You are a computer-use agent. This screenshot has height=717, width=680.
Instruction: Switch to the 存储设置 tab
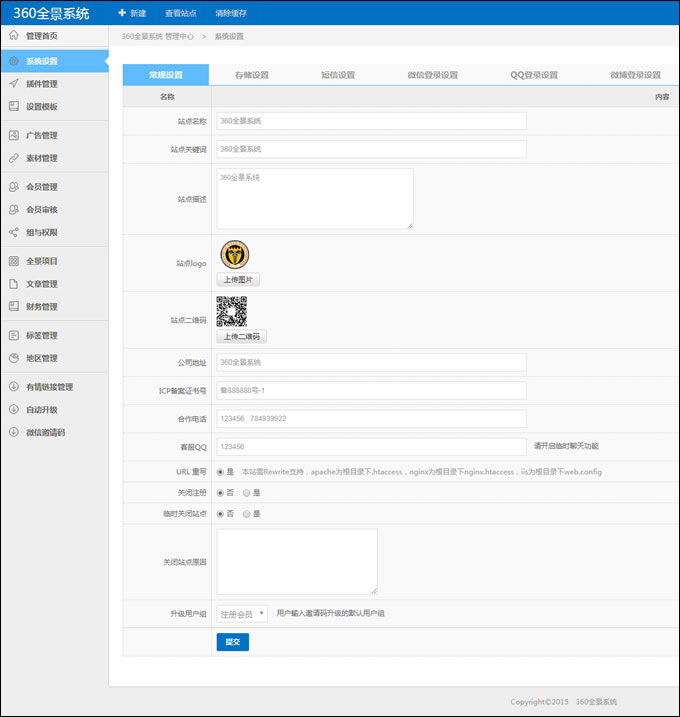pos(252,75)
